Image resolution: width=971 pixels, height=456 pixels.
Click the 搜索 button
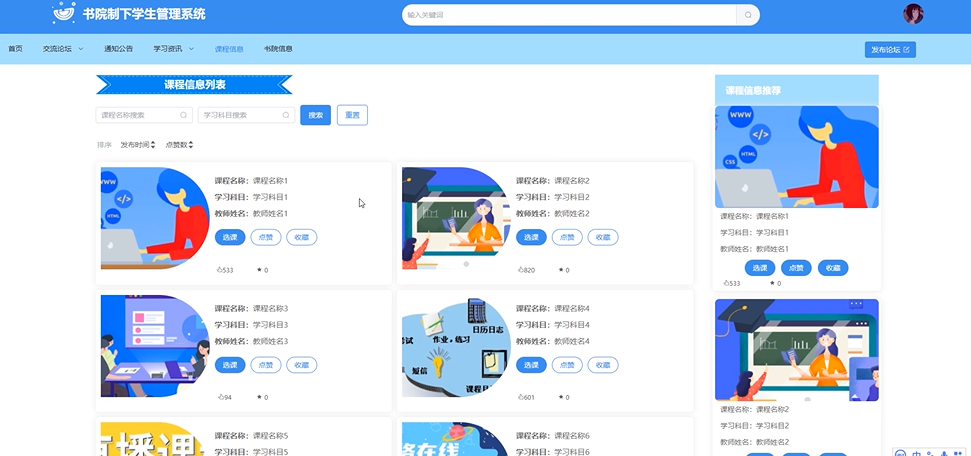(315, 115)
